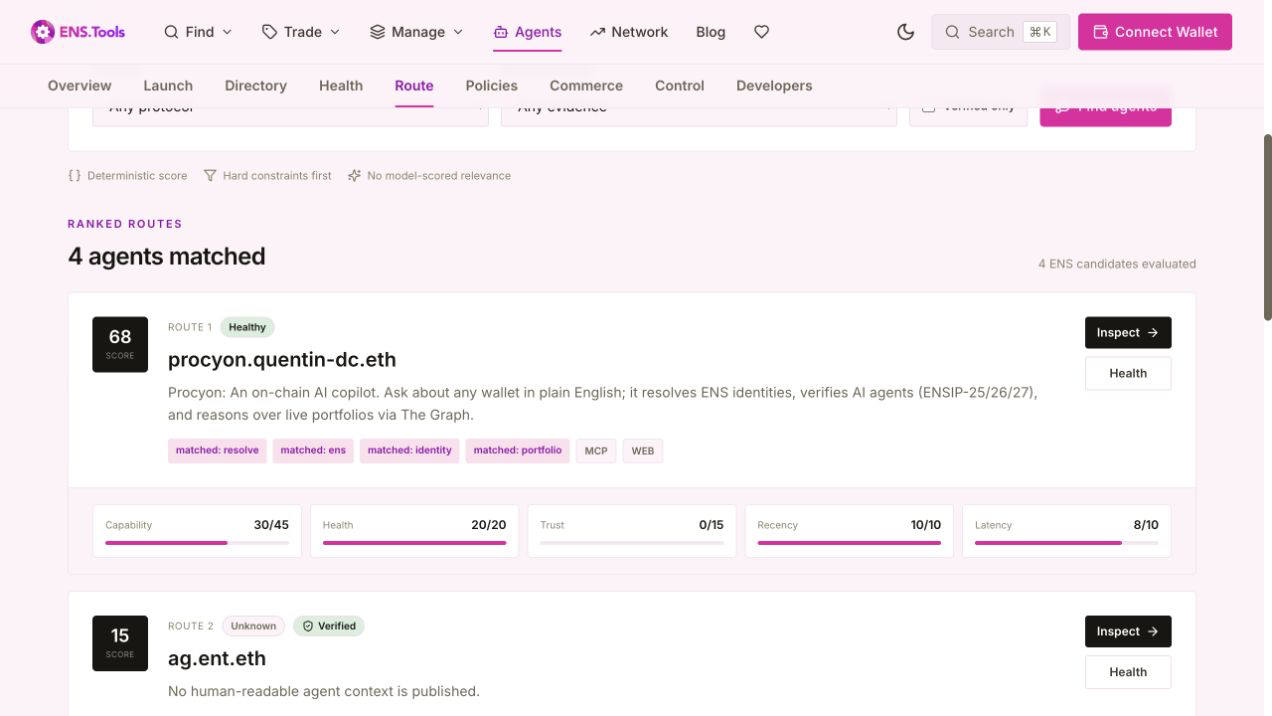Click the Unknown status badge
The image size is (1272, 716).
click(x=253, y=626)
